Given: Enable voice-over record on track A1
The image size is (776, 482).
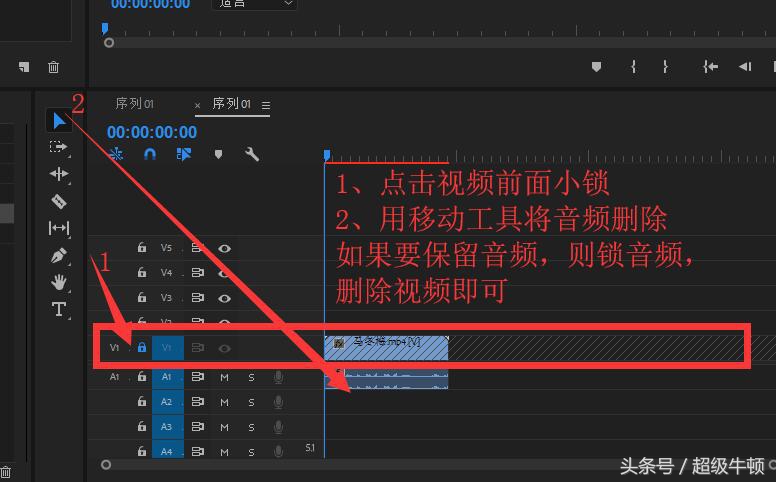Looking at the screenshot, I should 279,377.
